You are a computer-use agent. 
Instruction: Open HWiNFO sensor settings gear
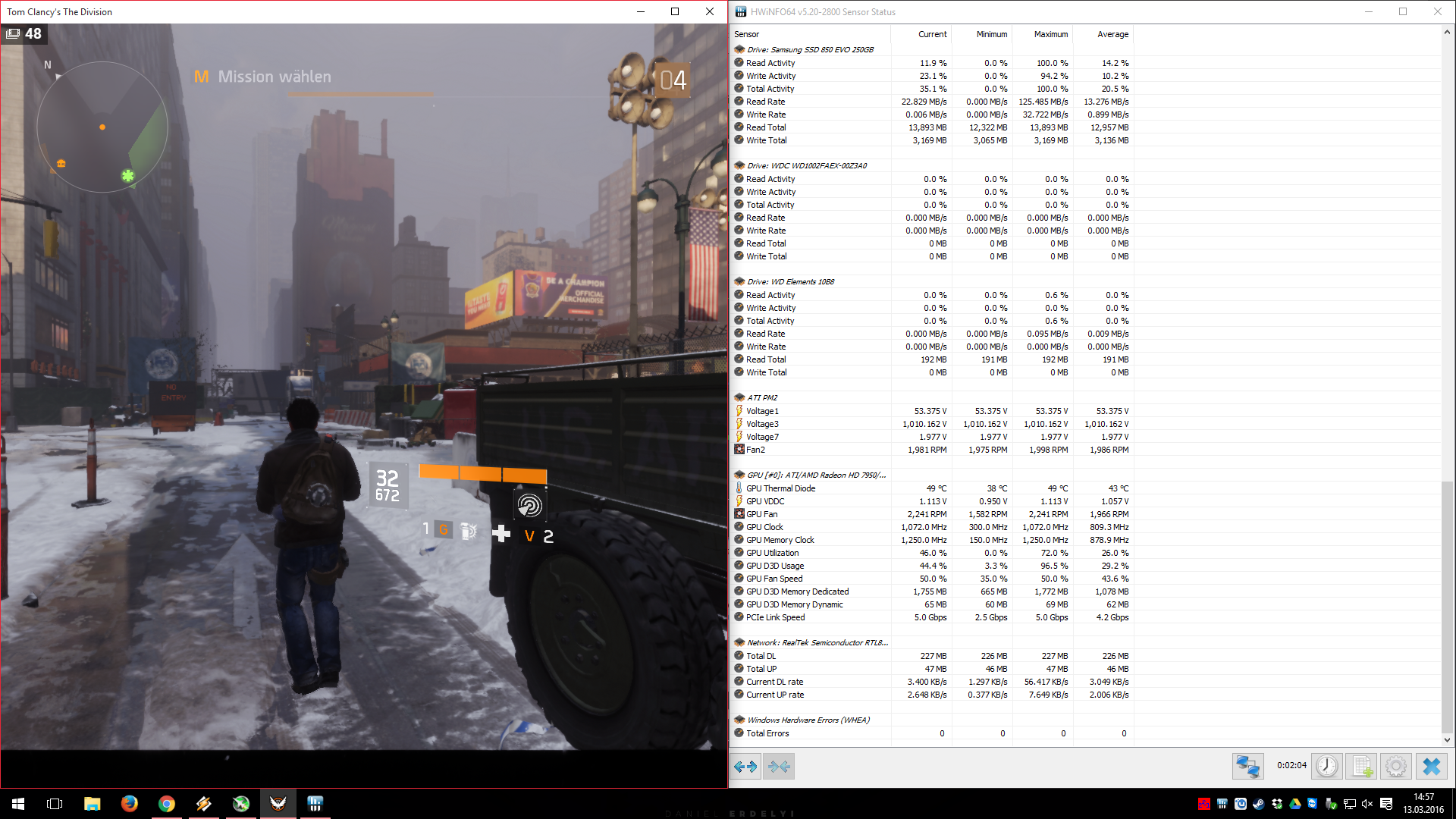coord(1396,767)
